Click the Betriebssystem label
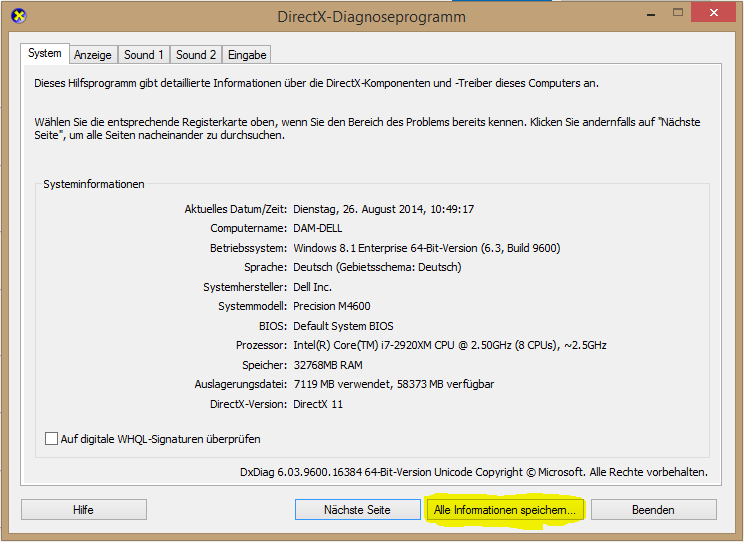The image size is (744, 542). click(249, 248)
